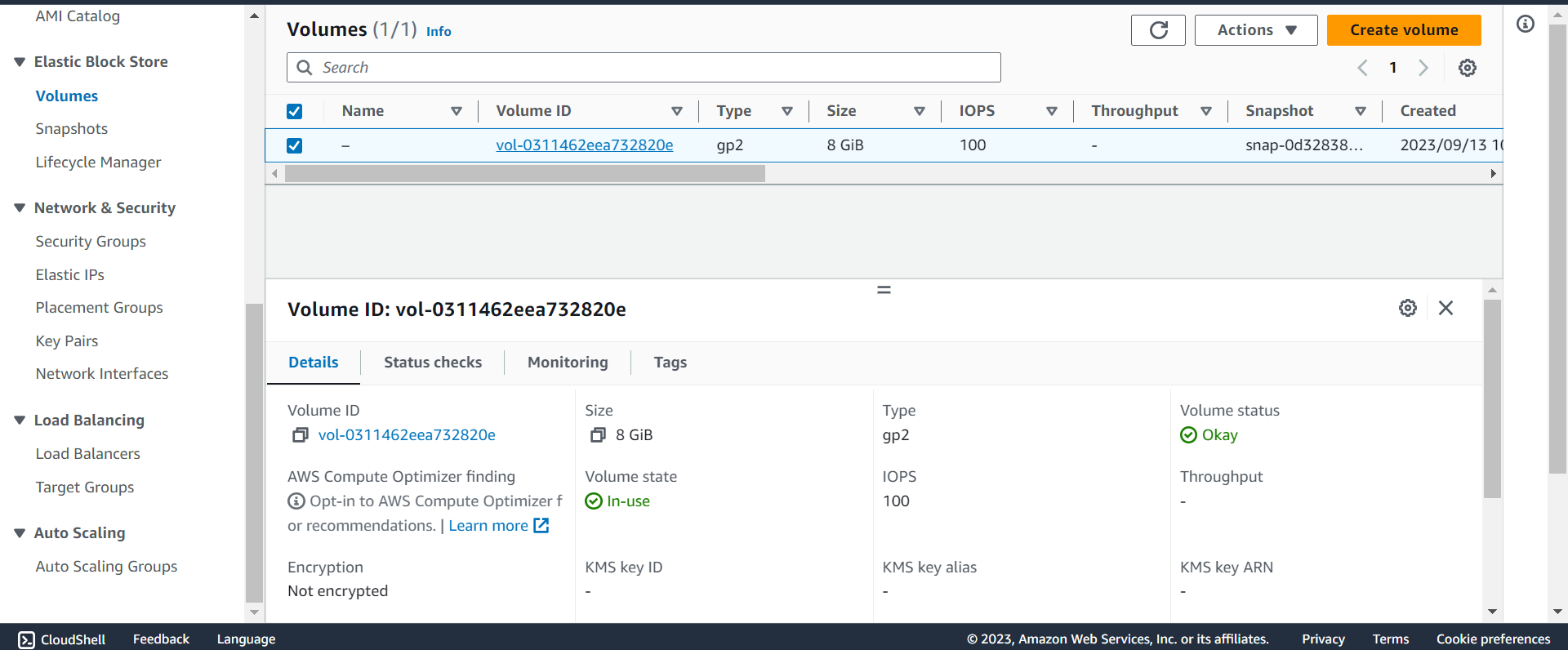Click the sidebar vertical scrollbar thumb

[x=254, y=452]
